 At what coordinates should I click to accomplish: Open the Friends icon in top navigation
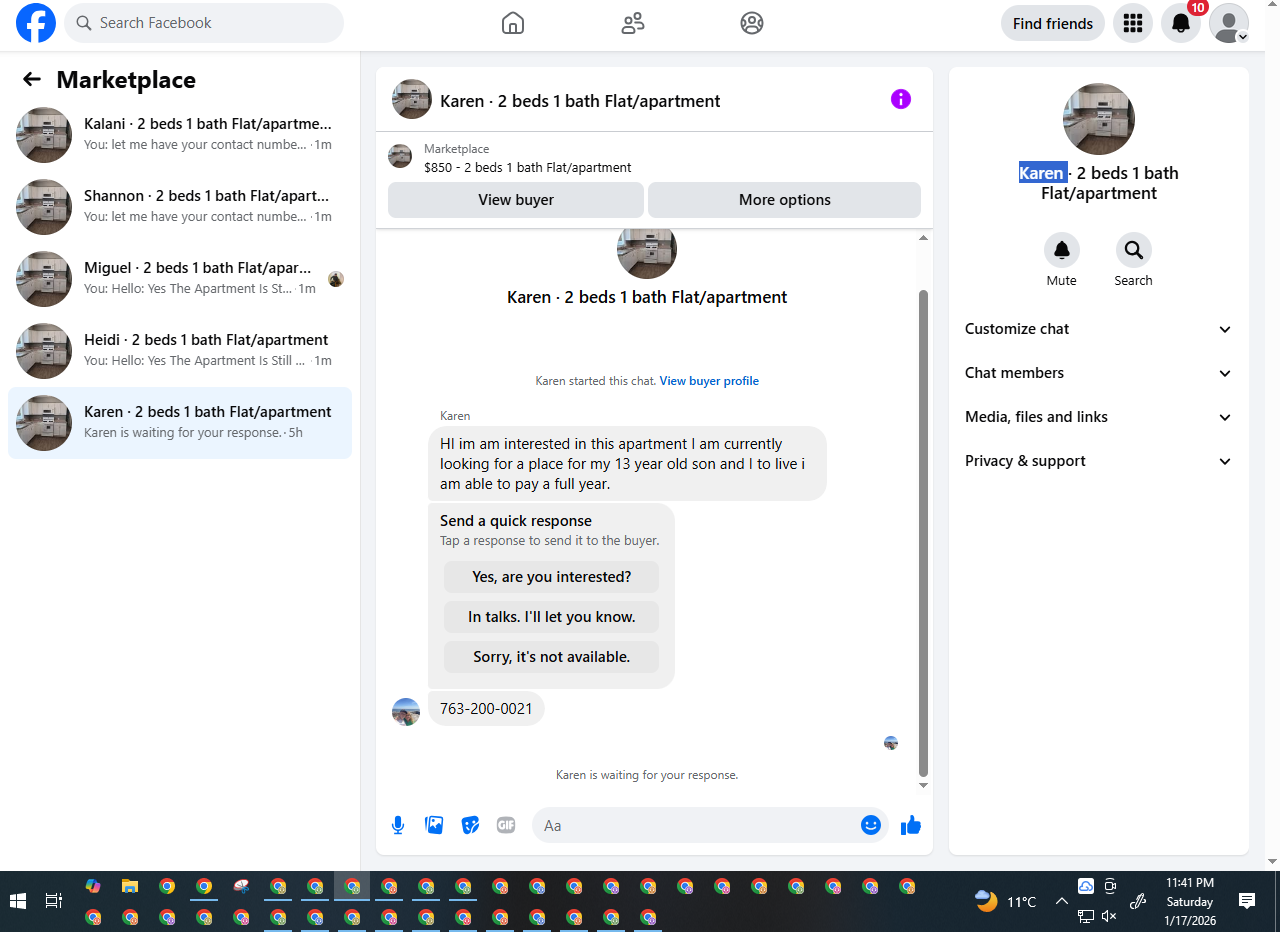pos(633,23)
